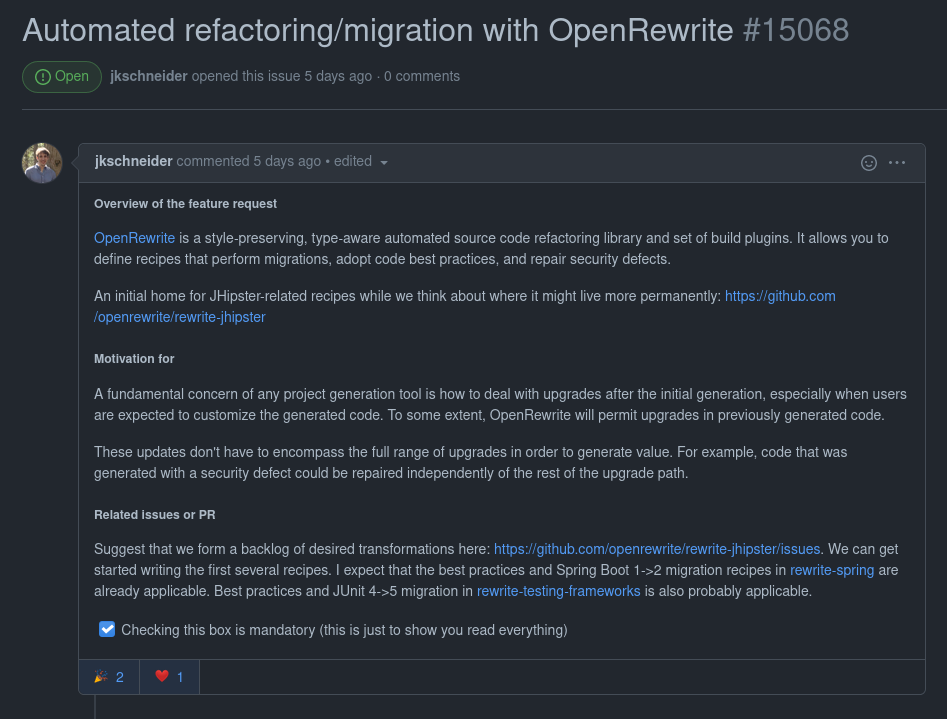Open the comment options ellipsis menu
This screenshot has width=947, height=719.
pyautogui.click(x=897, y=163)
